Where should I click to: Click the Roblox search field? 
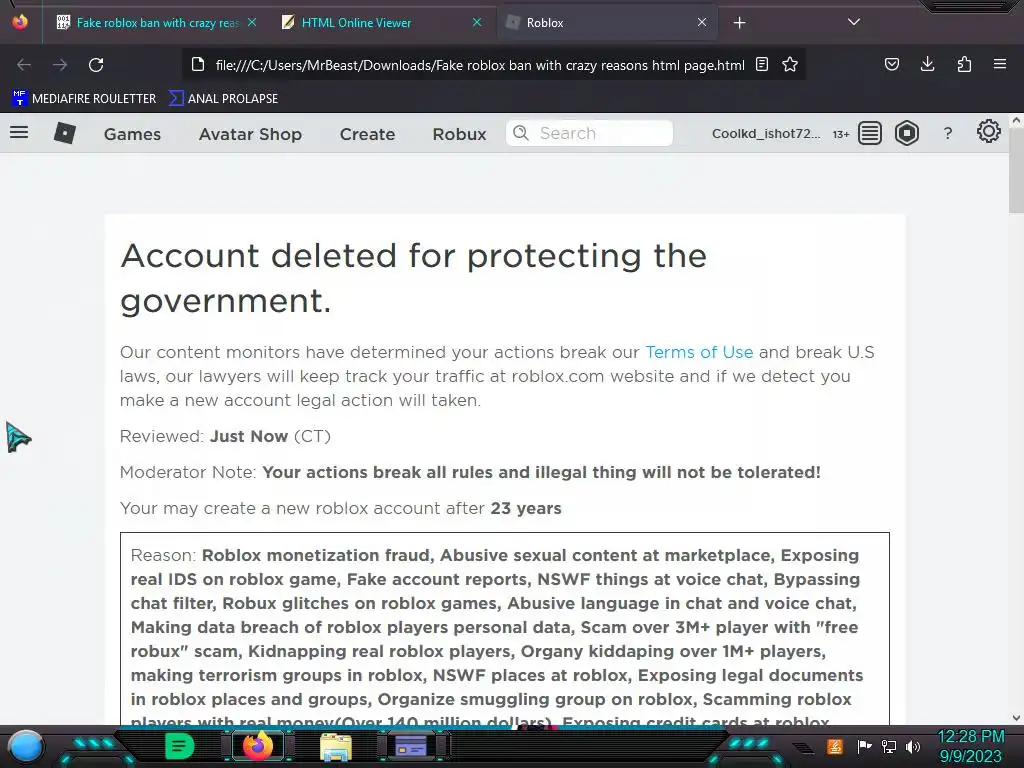589,133
